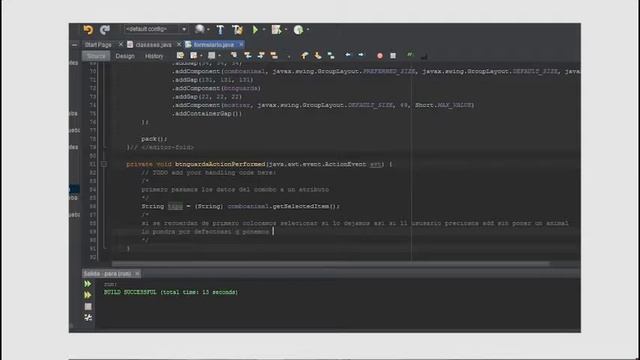This screenshot has height=360, width=640.
Task: Click the Debug Project icon
Action: 276,29
